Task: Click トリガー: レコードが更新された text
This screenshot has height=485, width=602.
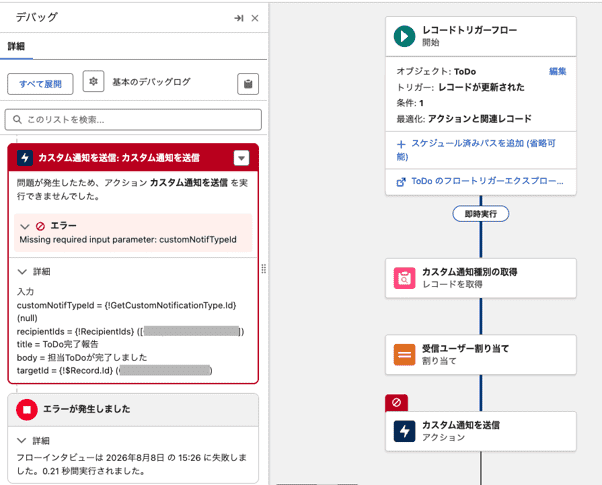Action: pyautogui.click(x=460, y=88)
